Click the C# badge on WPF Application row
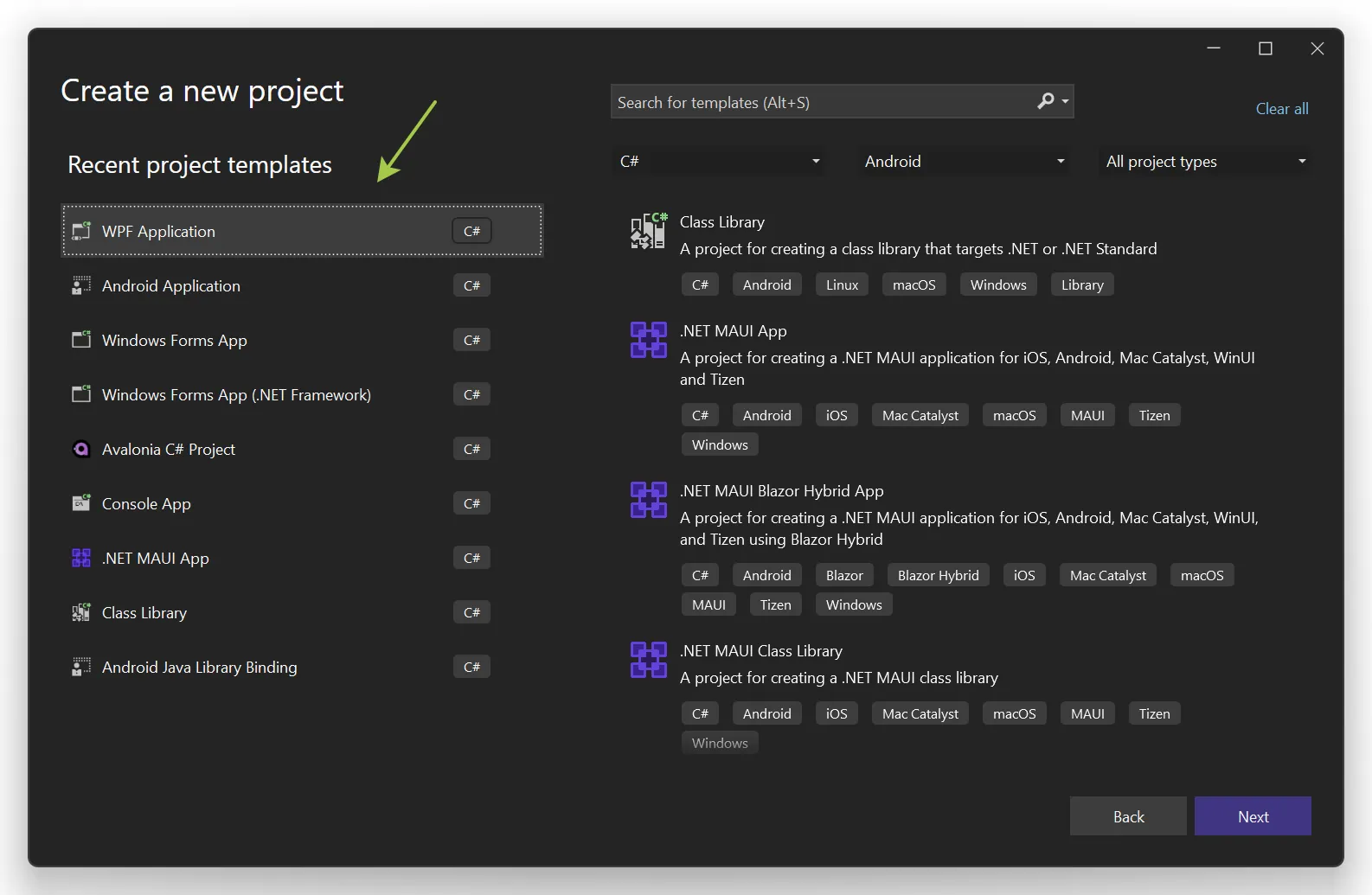Image resolution: width=1372 pixels, height=895 pixels. 471,231
